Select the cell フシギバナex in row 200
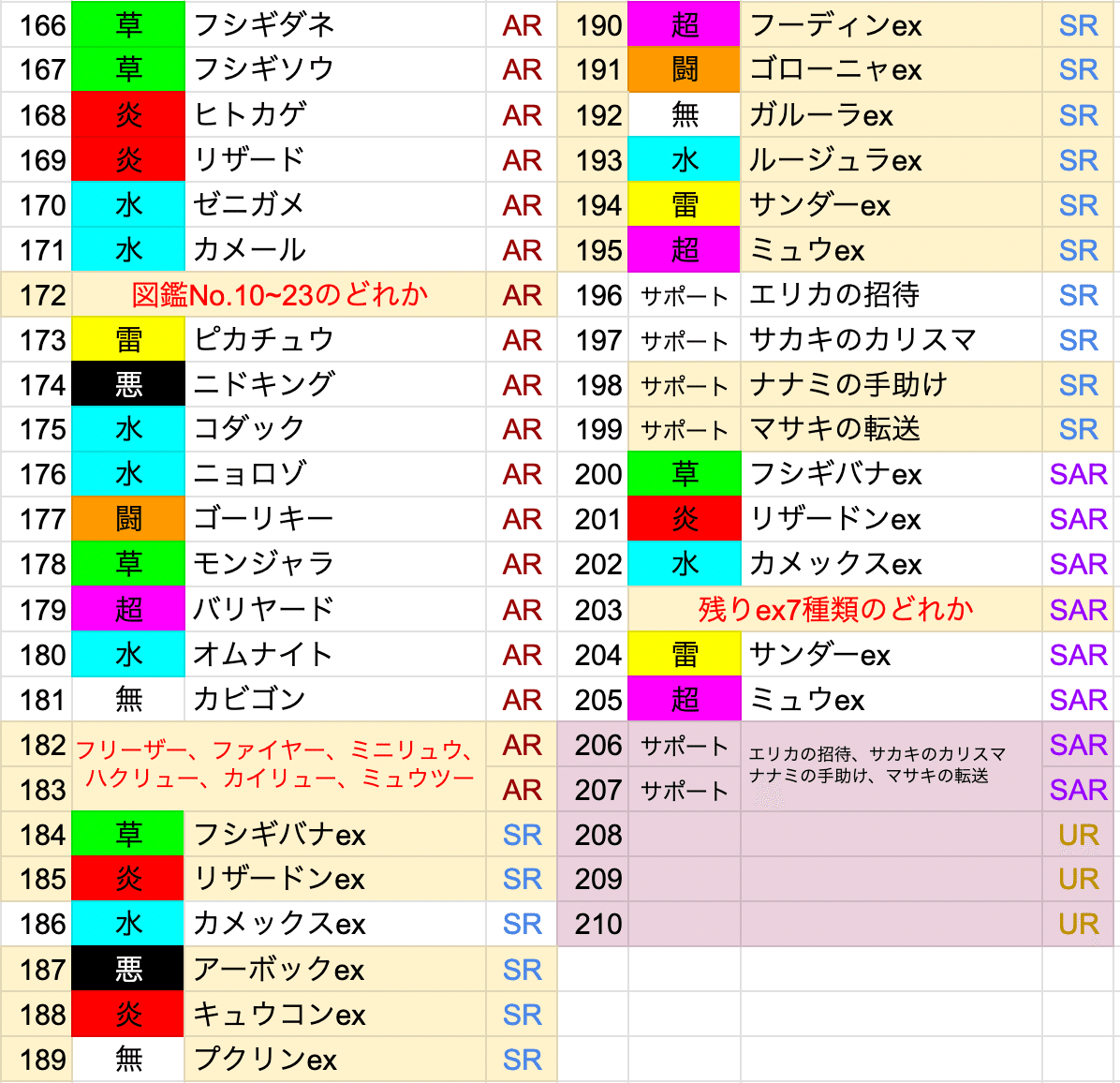 click(891, 474)
